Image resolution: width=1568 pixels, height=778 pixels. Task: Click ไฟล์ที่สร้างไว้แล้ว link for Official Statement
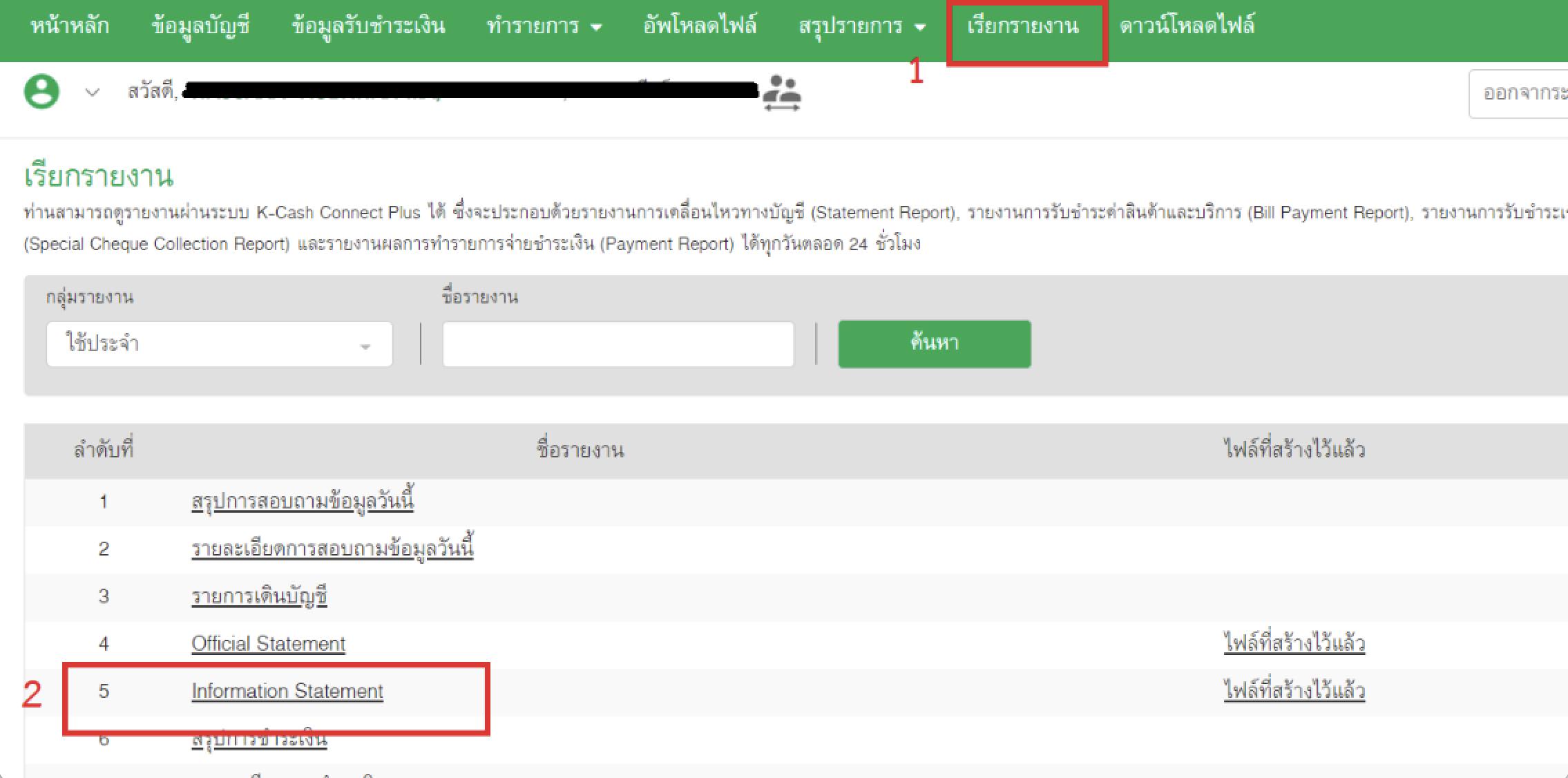pyautogui.click(x=1294, y=643)
